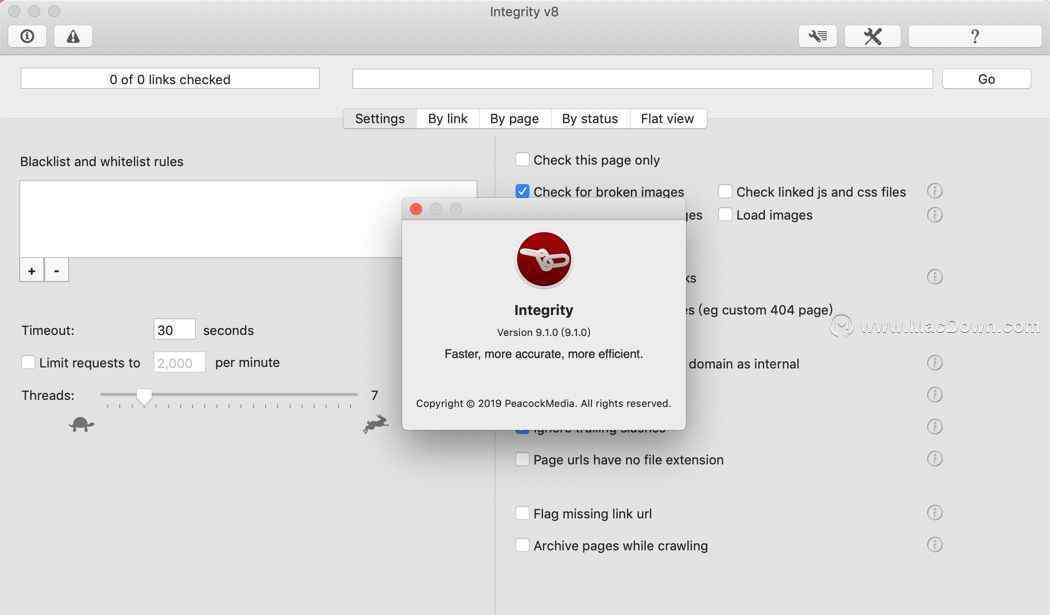
Task: Open the Flat view tab
Action: pos(668,119)
